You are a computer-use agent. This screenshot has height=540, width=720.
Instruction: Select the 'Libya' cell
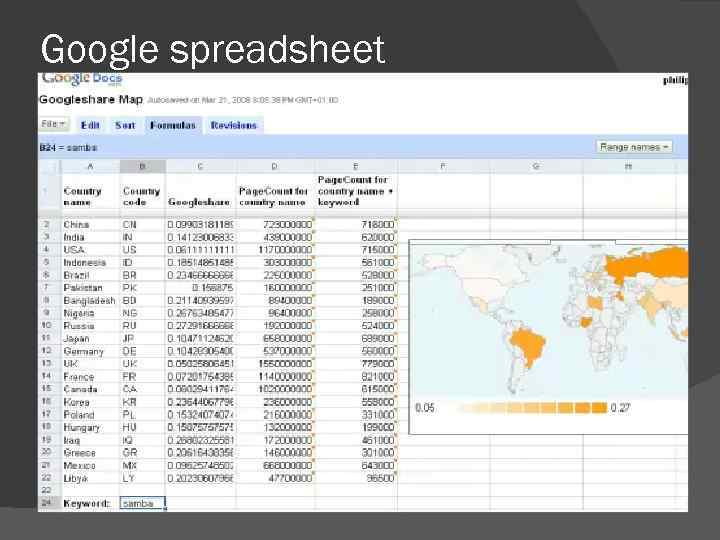(90, 478)
